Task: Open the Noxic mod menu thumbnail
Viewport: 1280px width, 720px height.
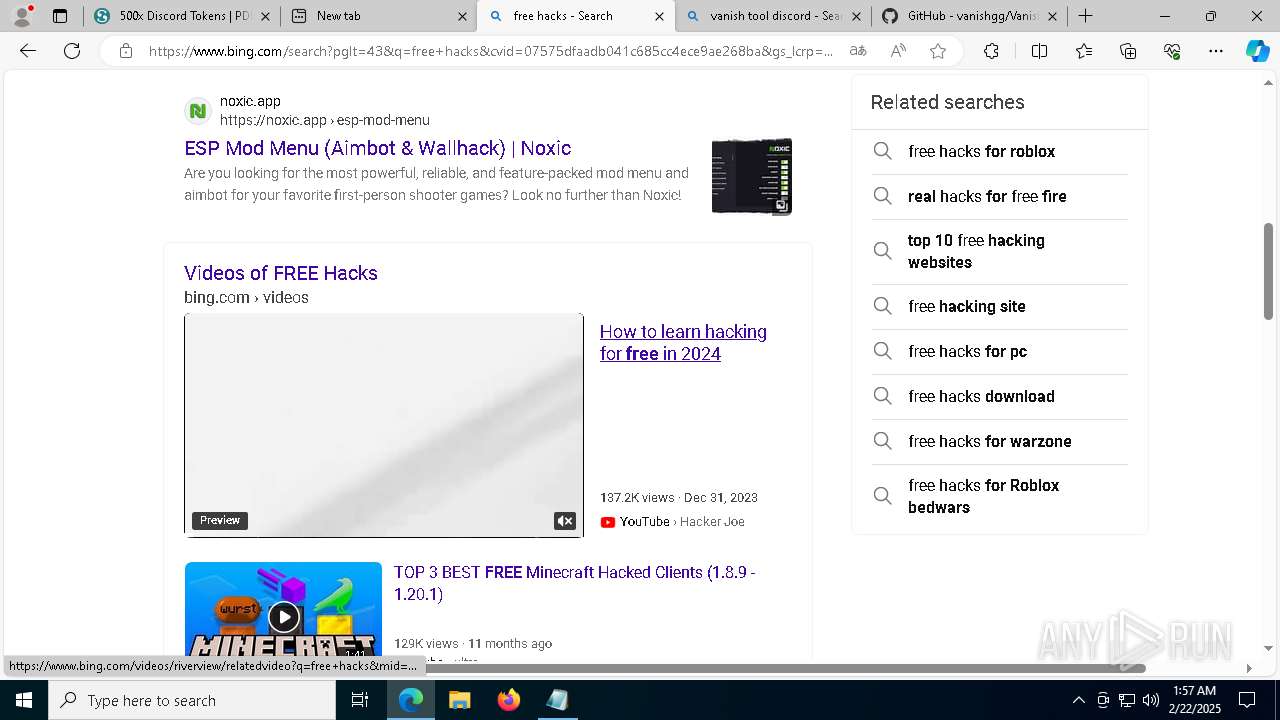Action: pos(752,176)
